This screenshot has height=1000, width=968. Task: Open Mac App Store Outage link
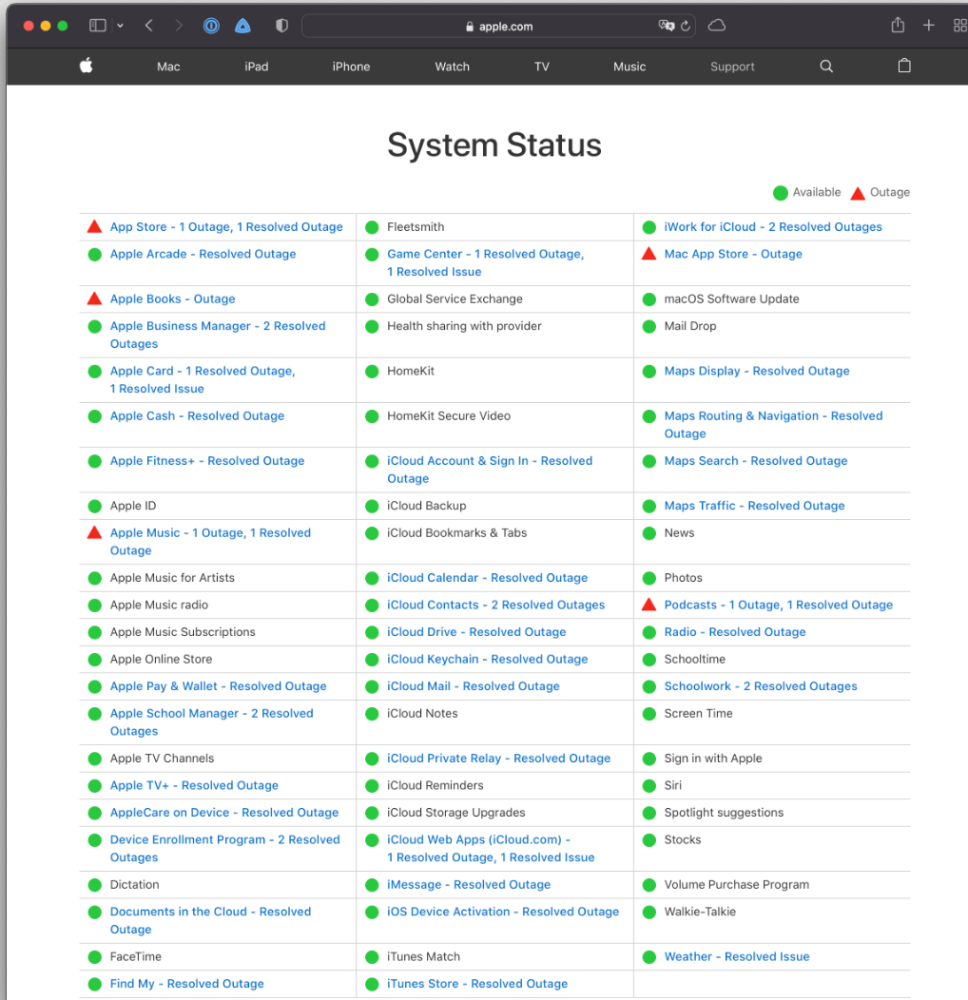733,254
